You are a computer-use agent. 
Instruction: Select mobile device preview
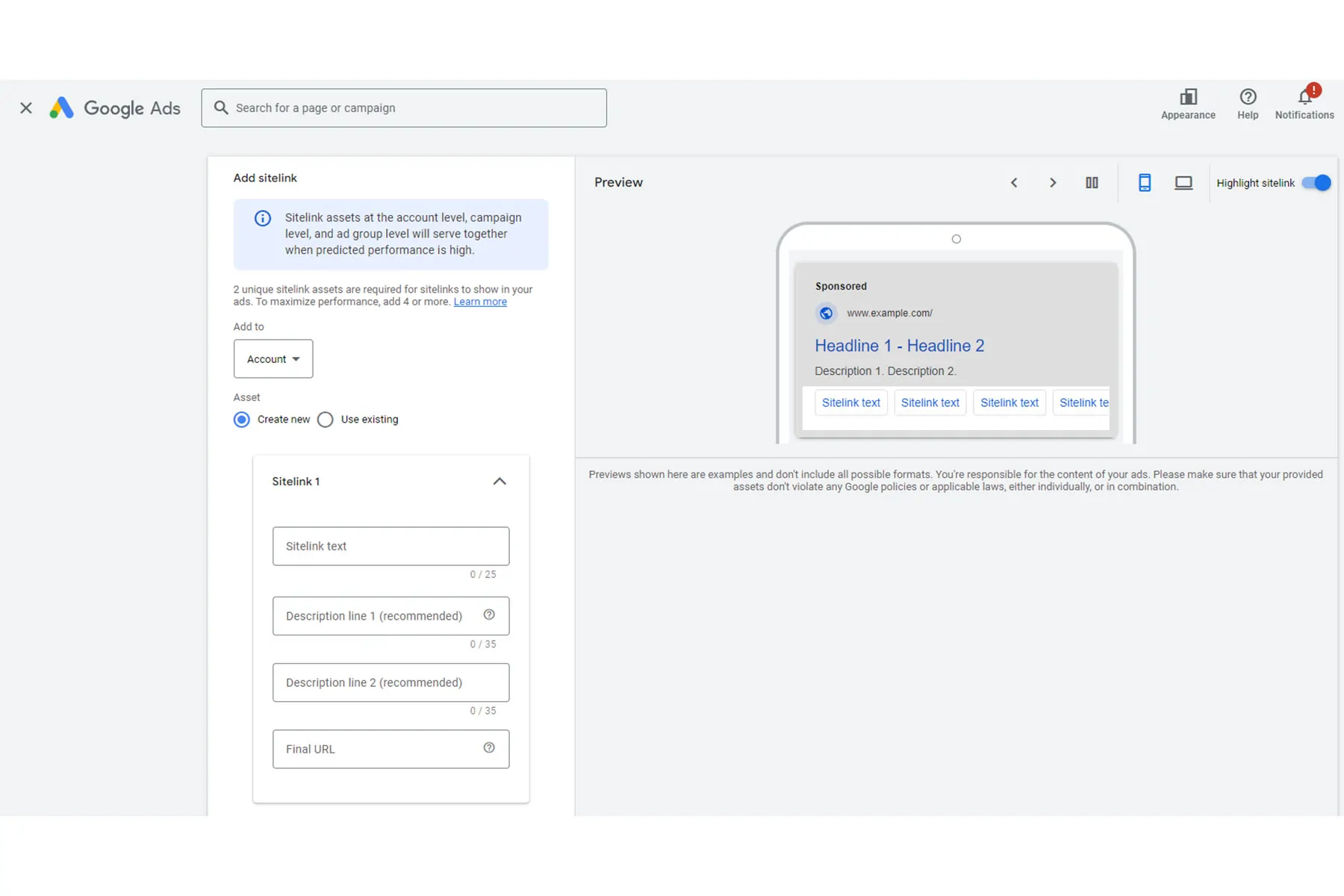[1144, 183]
